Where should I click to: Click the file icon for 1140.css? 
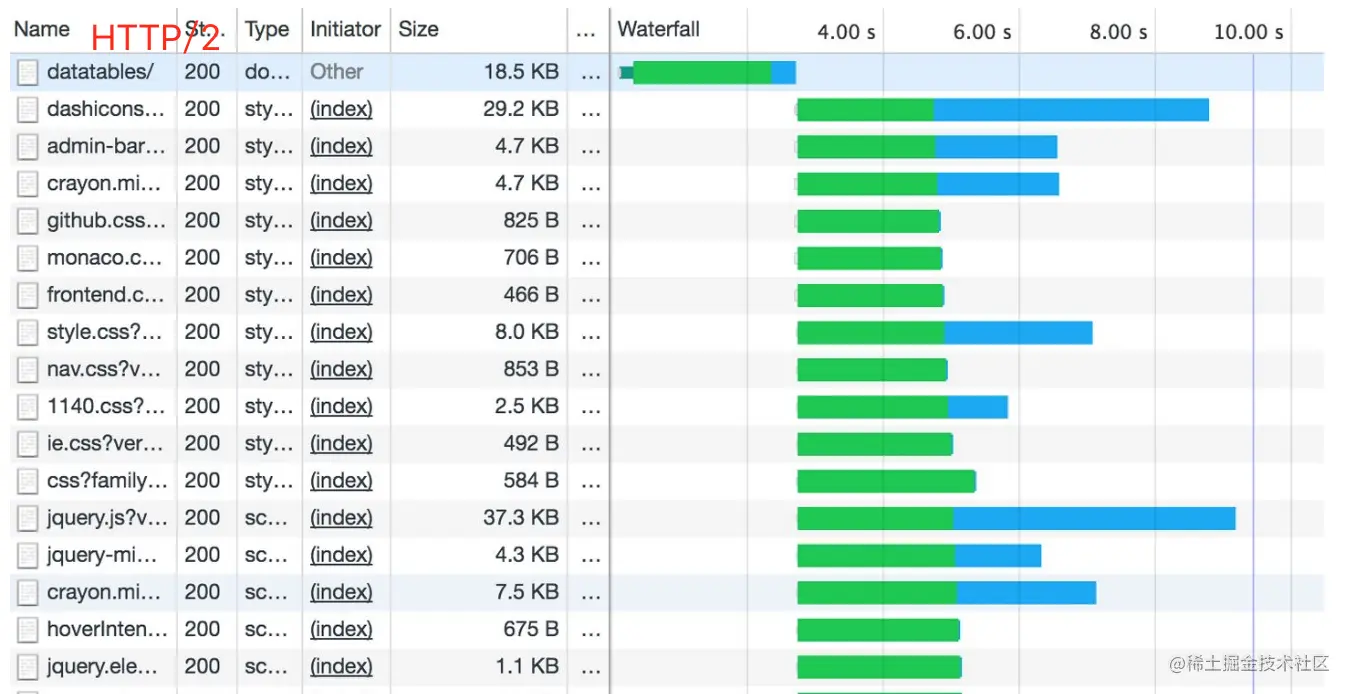[x=28, y=407]
